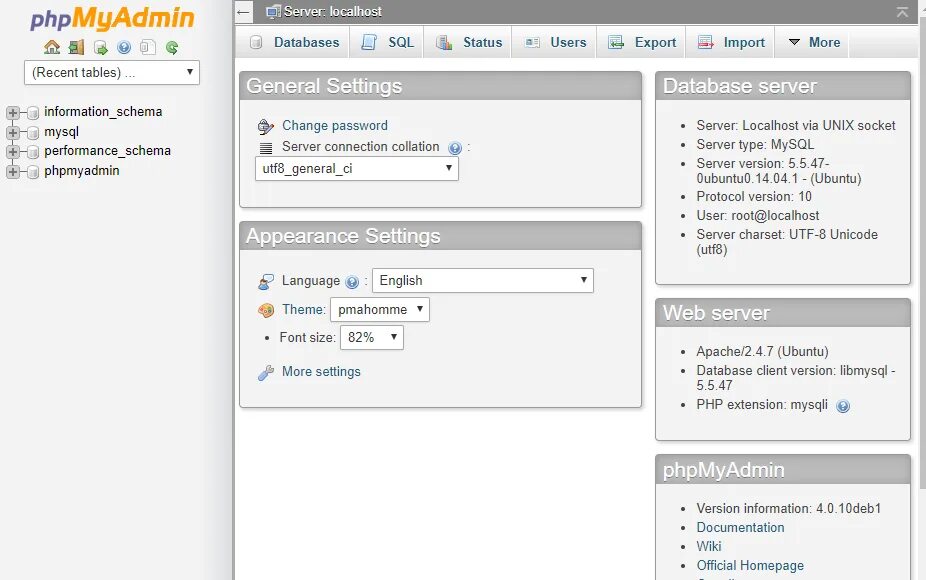Click the Change password link
This screenshot has height=580, width=926.
tap(335, 125)
